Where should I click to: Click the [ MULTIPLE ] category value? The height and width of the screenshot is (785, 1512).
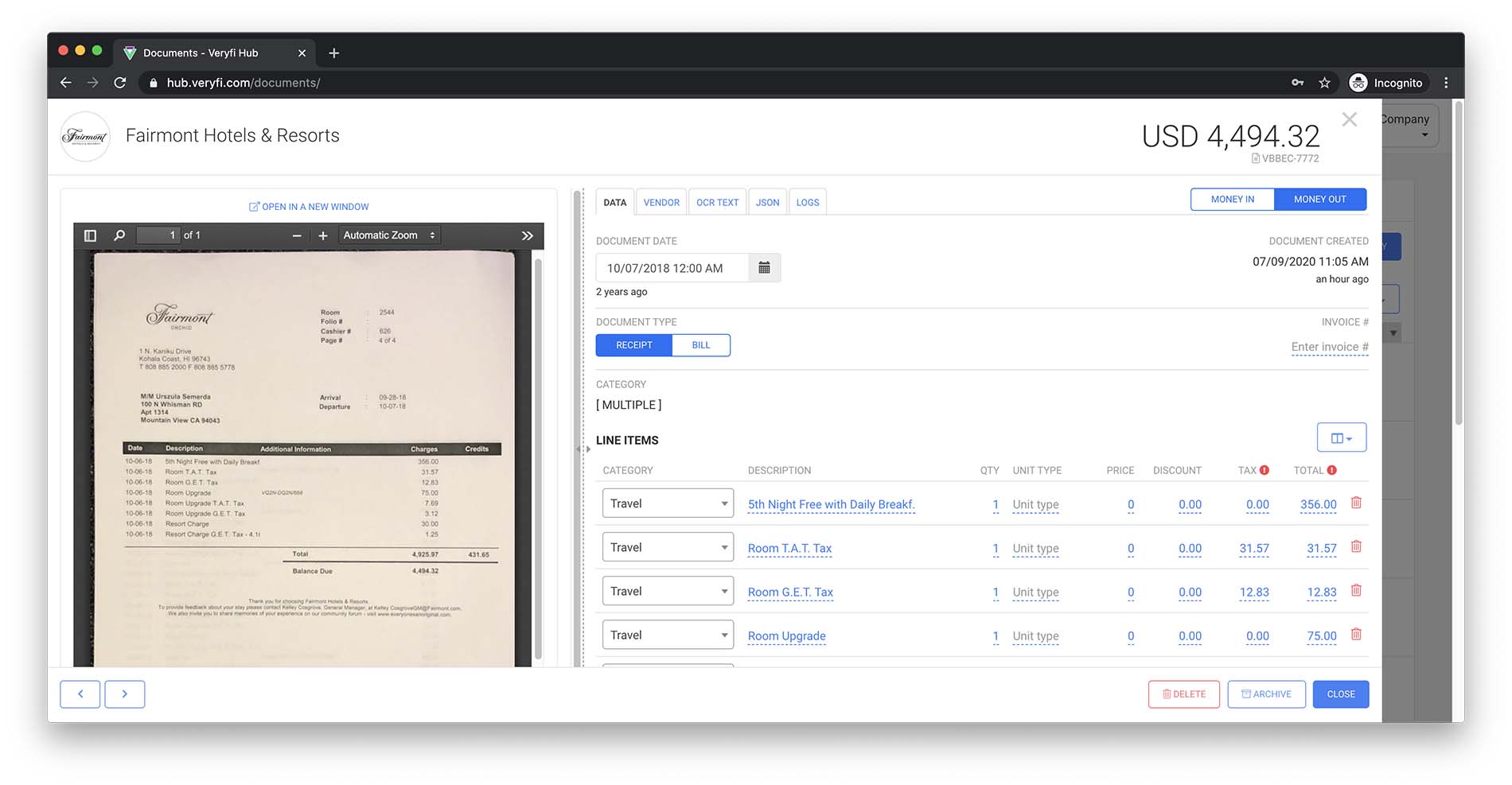(629, 405)
